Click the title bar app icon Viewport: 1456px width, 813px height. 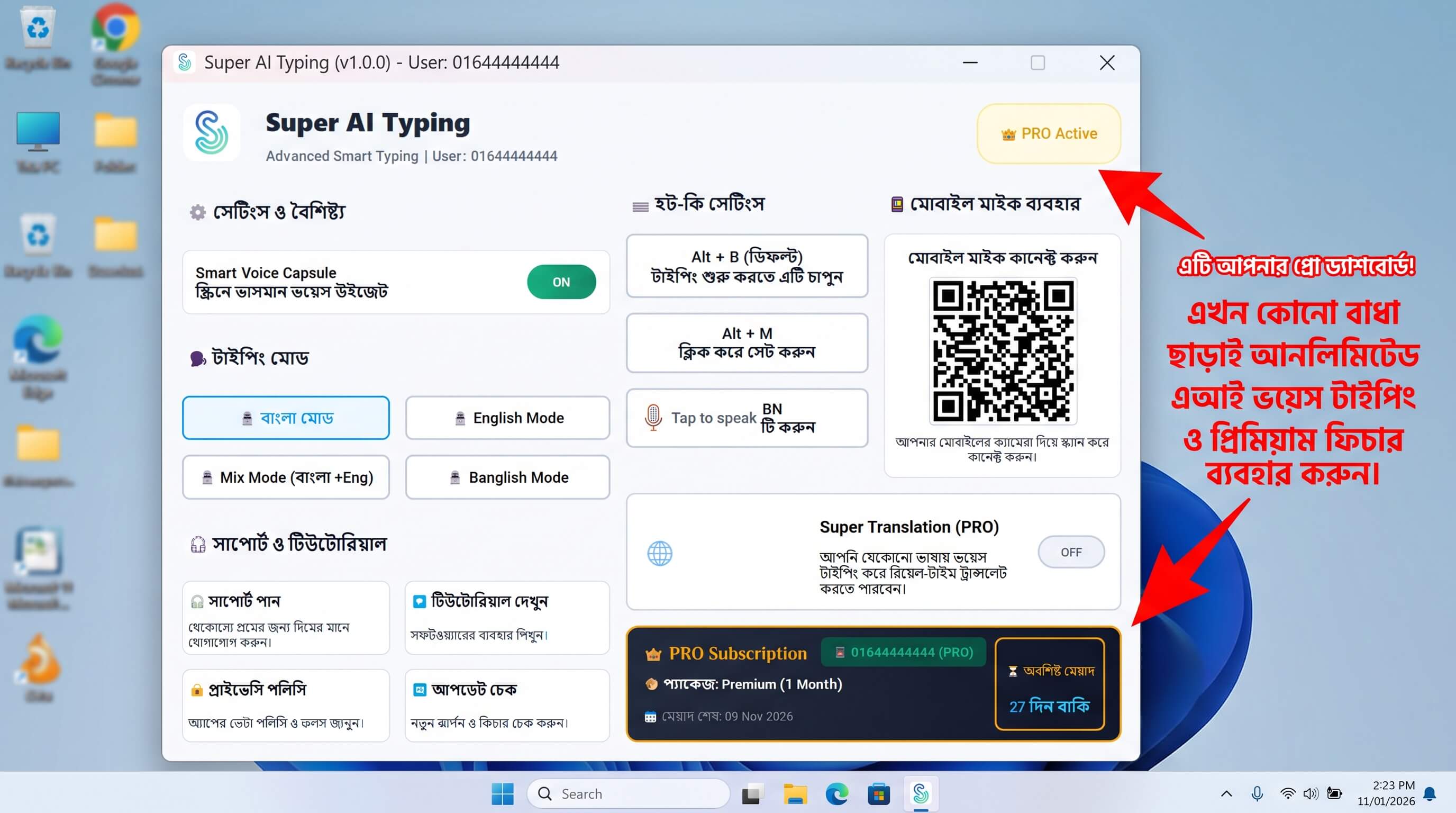(x=184, y=62)
